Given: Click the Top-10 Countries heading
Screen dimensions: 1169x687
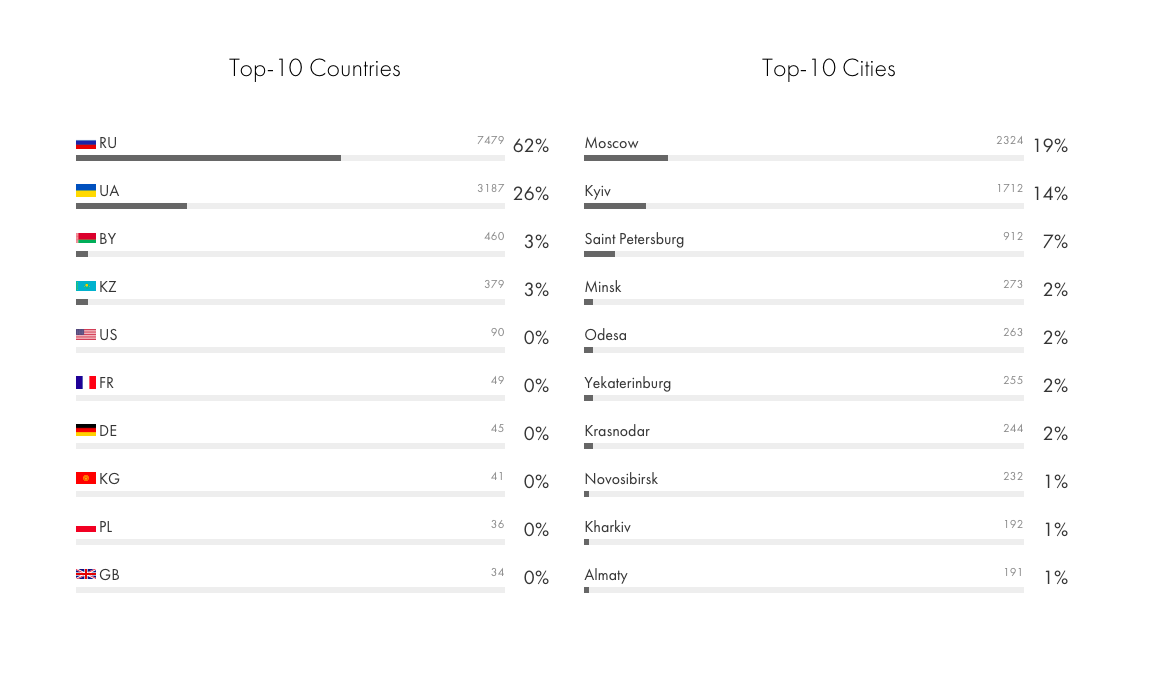Looking at the screenshot, I should [x=314, y=68].
